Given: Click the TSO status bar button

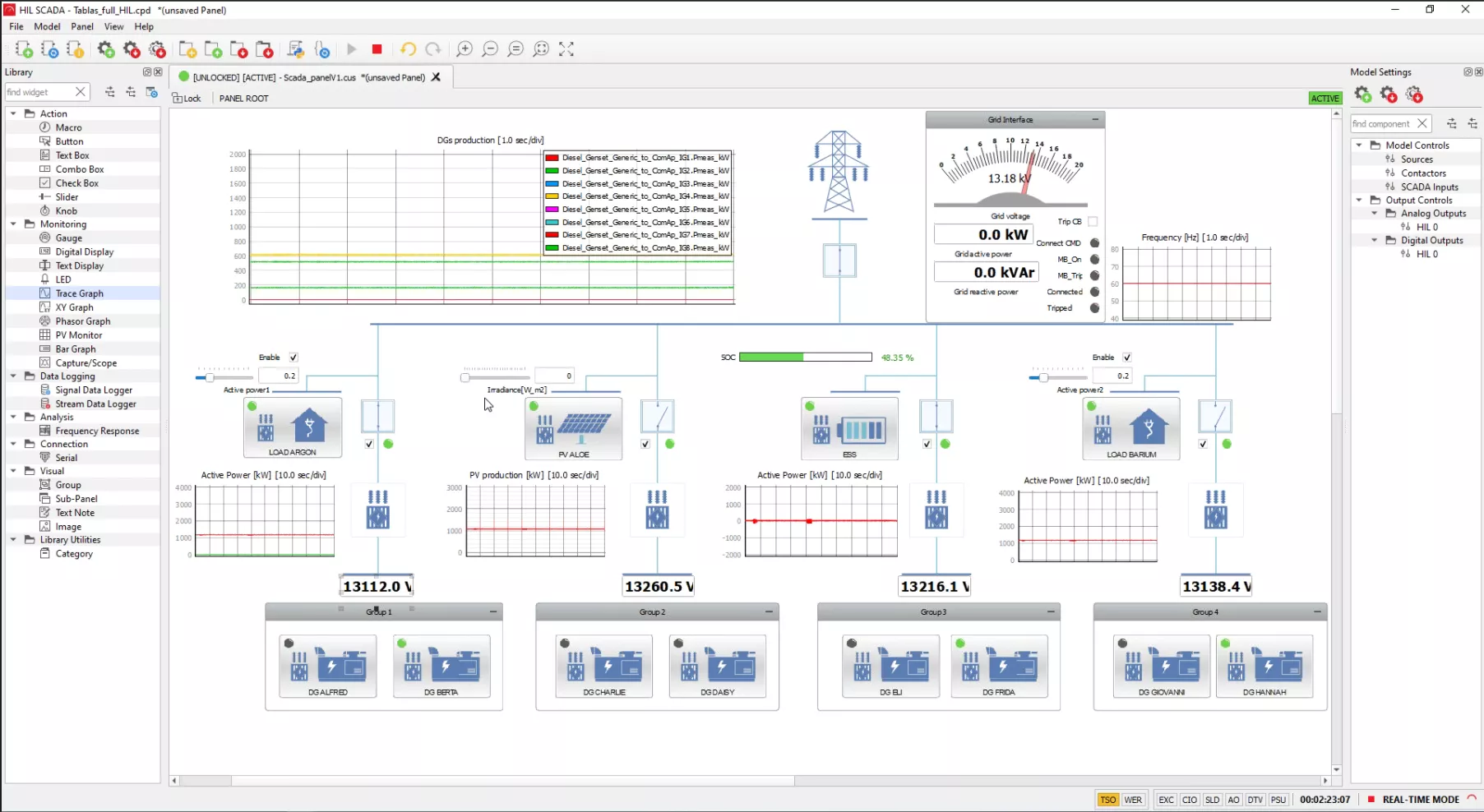Looking at the screenshot, I should pyautogui.click(x=1108, y=800).
